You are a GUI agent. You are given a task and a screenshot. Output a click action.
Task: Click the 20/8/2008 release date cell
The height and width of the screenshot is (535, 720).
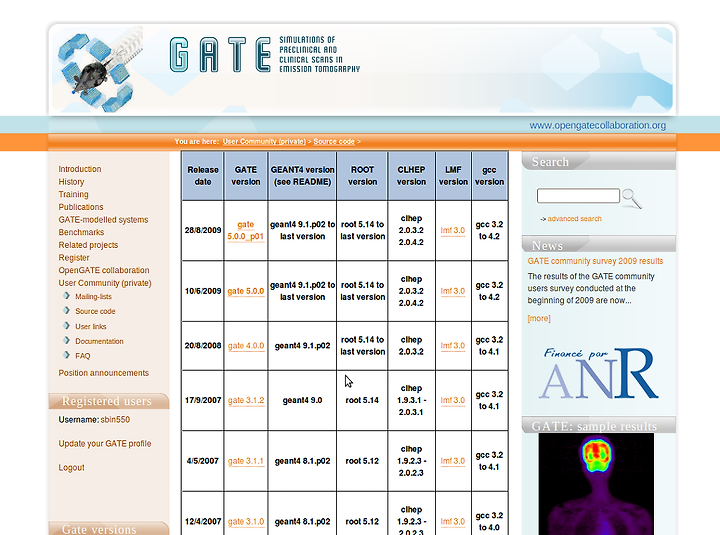click(x=202, y=345)
